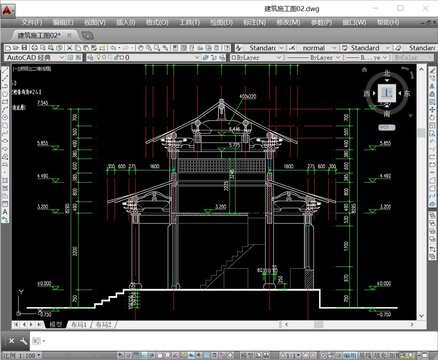Viewport: 438px width, 360px height.
Task: Click the Match Properties brush icon
Action: point(103,48)
